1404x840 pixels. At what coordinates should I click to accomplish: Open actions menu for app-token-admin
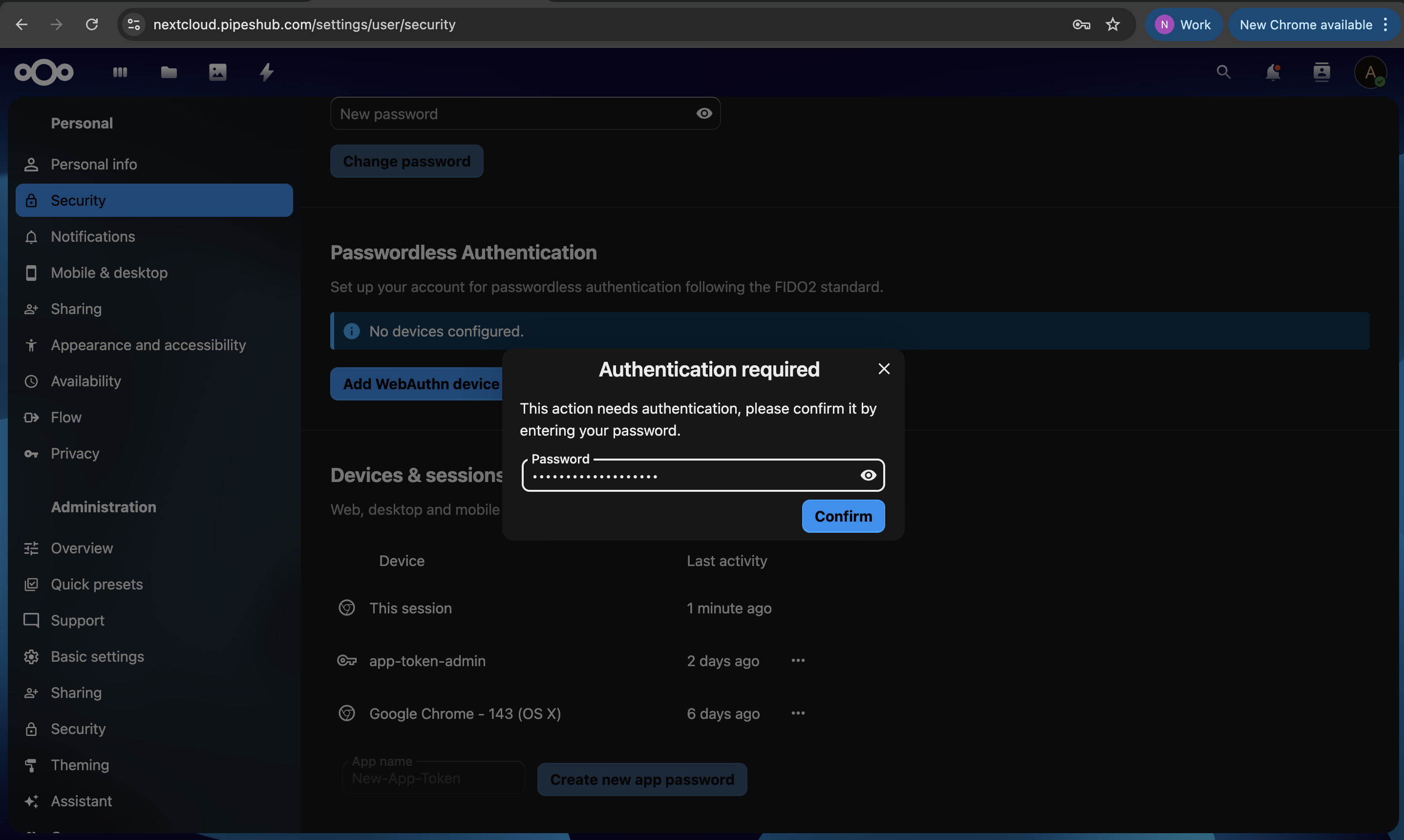798,660
